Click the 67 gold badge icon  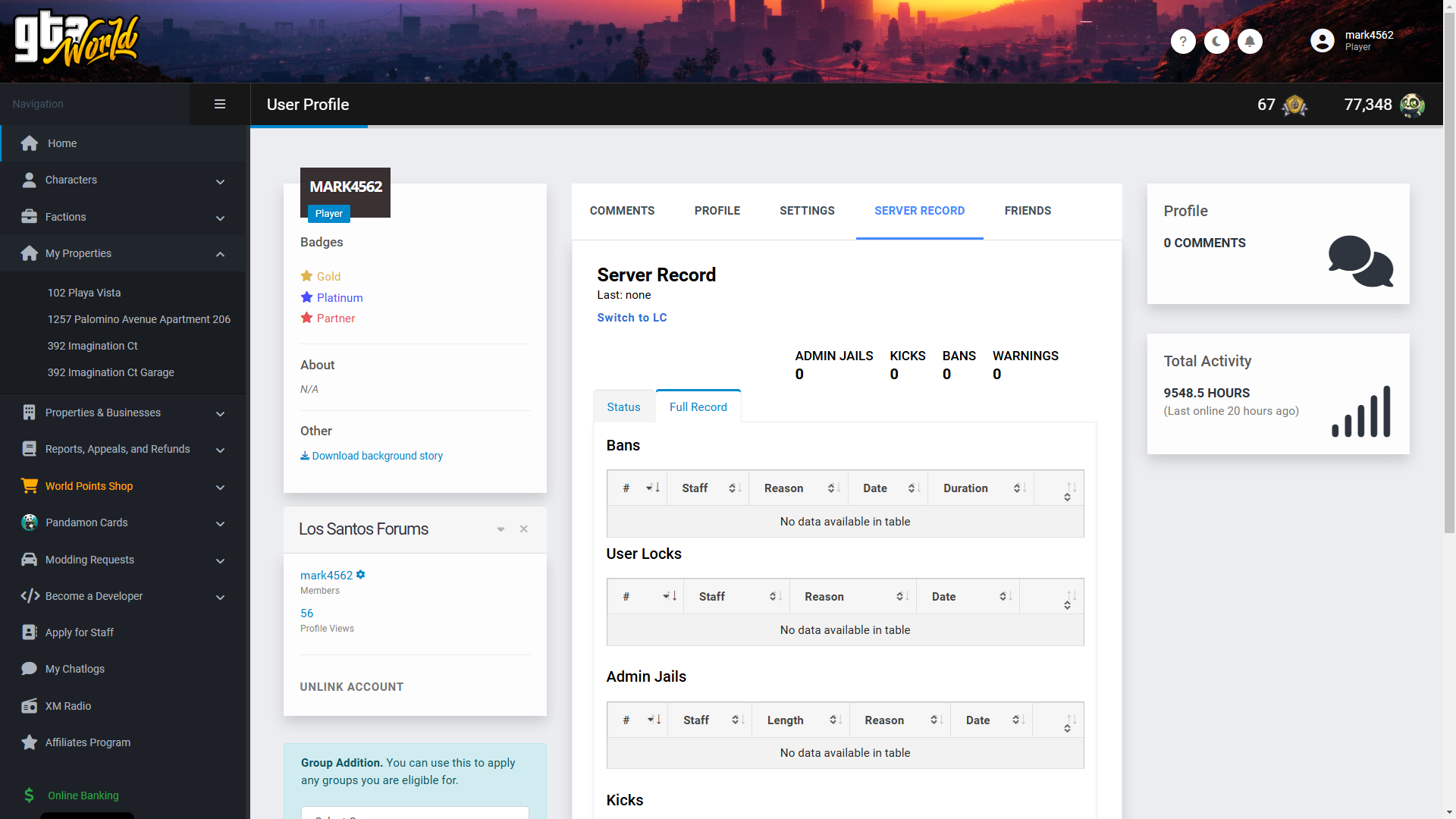1294,105
